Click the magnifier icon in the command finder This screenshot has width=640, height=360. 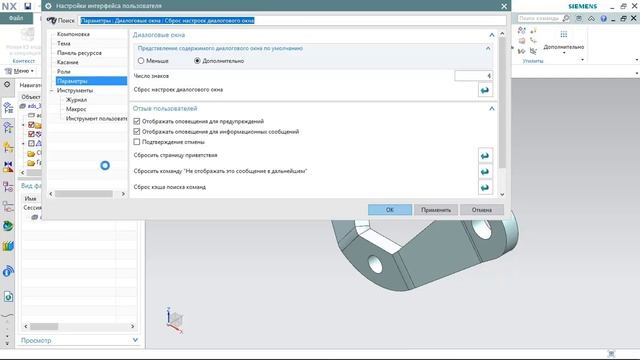click(566, 18)
